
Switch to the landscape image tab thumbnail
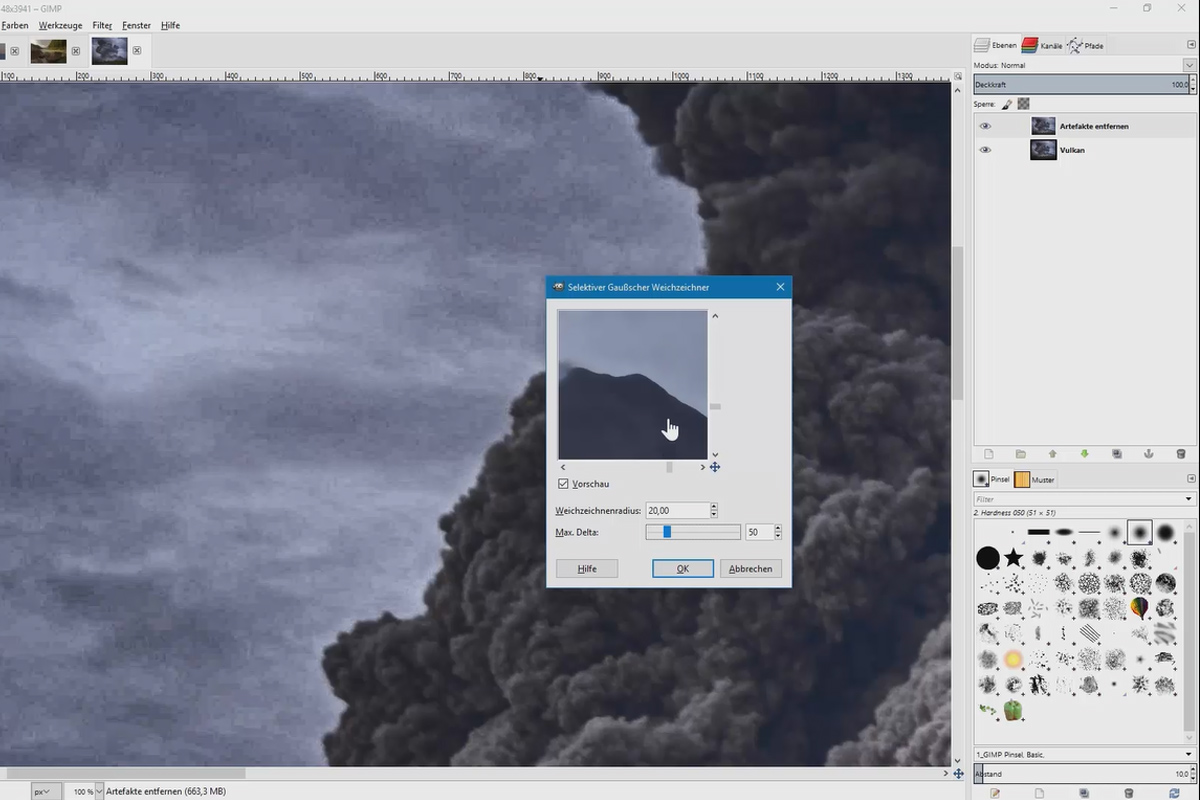click(x=48, y=51)
